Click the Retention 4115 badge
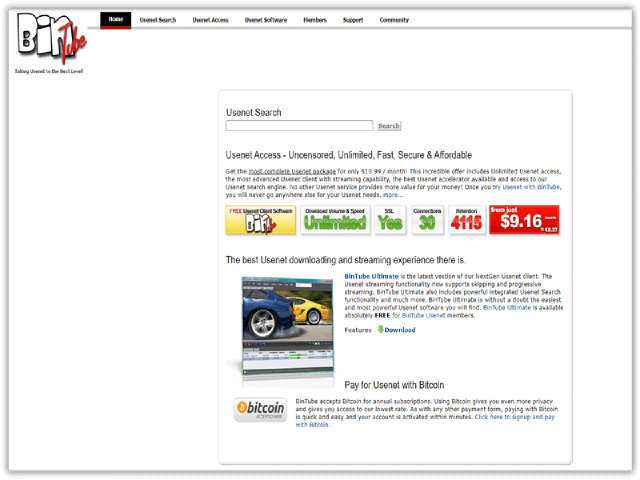Screen dimensions: 640x480 (x=467, y=220)
